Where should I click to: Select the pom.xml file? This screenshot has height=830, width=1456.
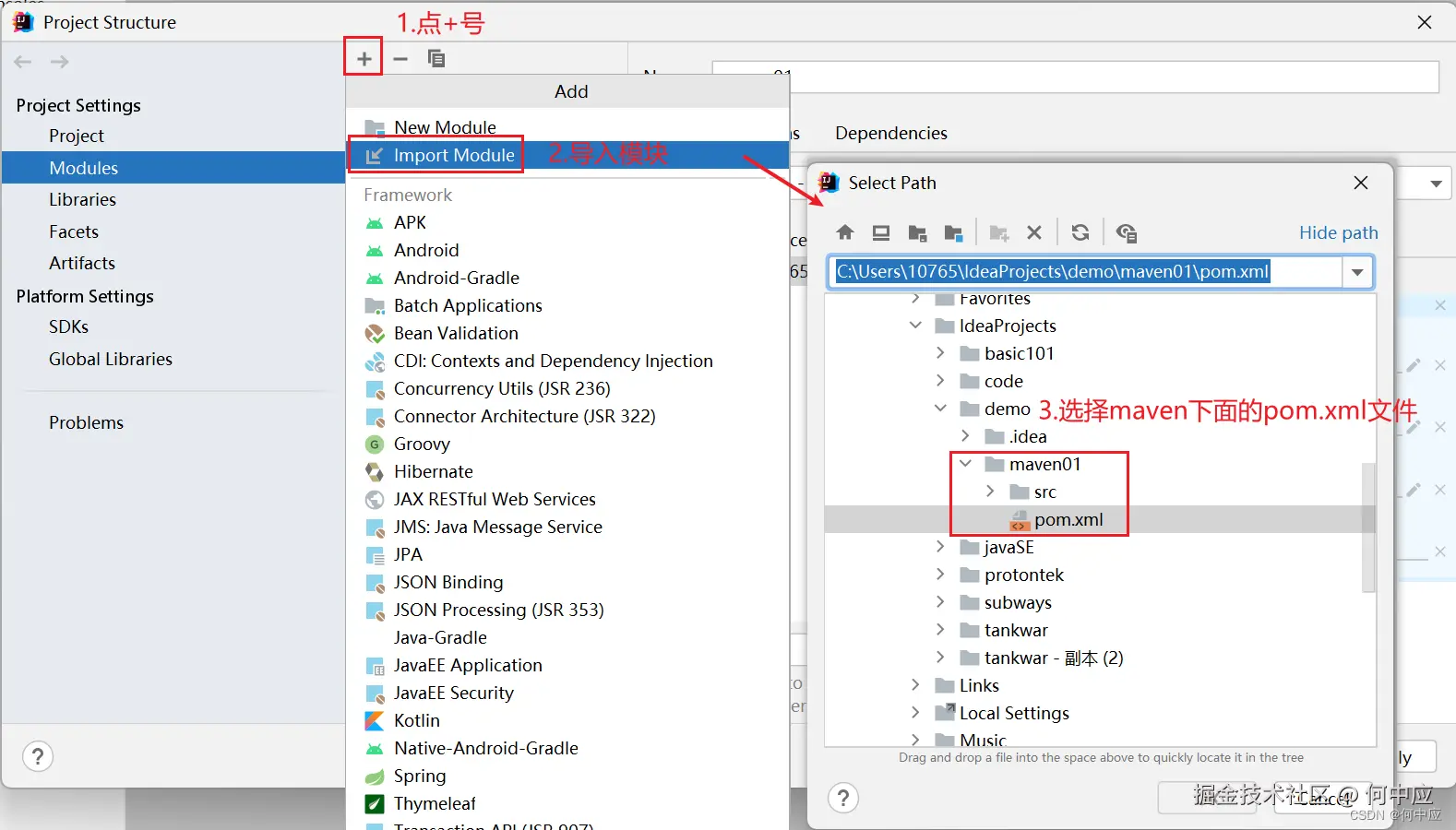pyautogui.click(x=1068, y=519)
